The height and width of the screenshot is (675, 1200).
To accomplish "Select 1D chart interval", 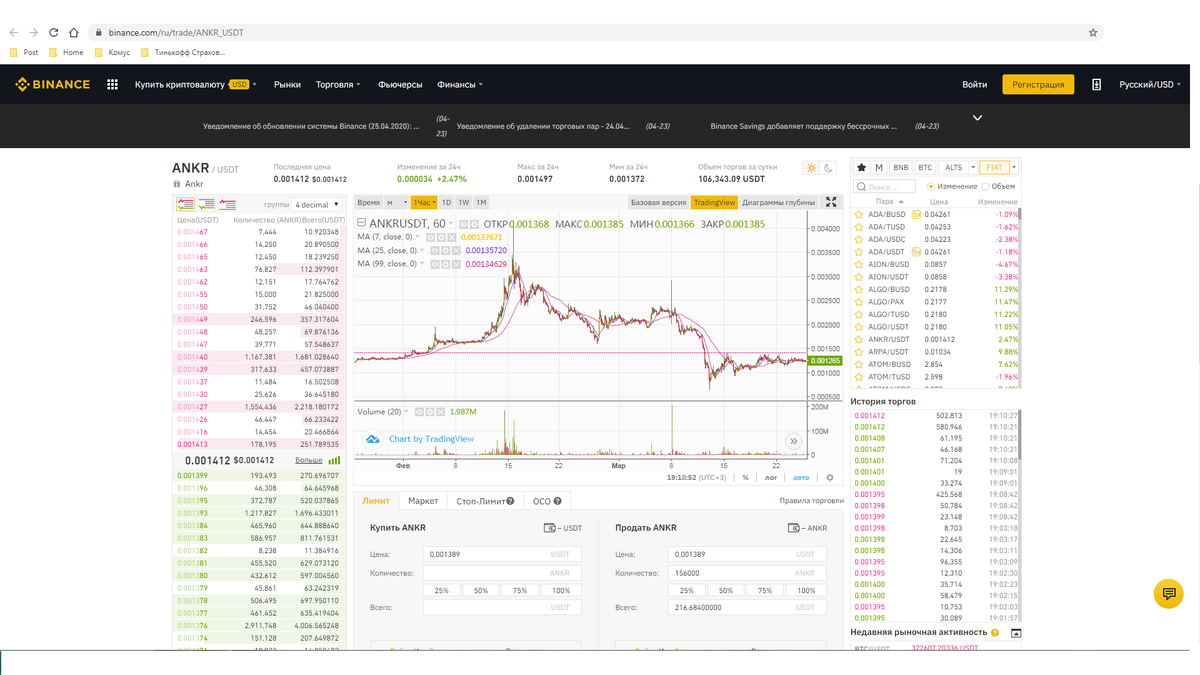I will pyautogui.click(x=446, y=202).
